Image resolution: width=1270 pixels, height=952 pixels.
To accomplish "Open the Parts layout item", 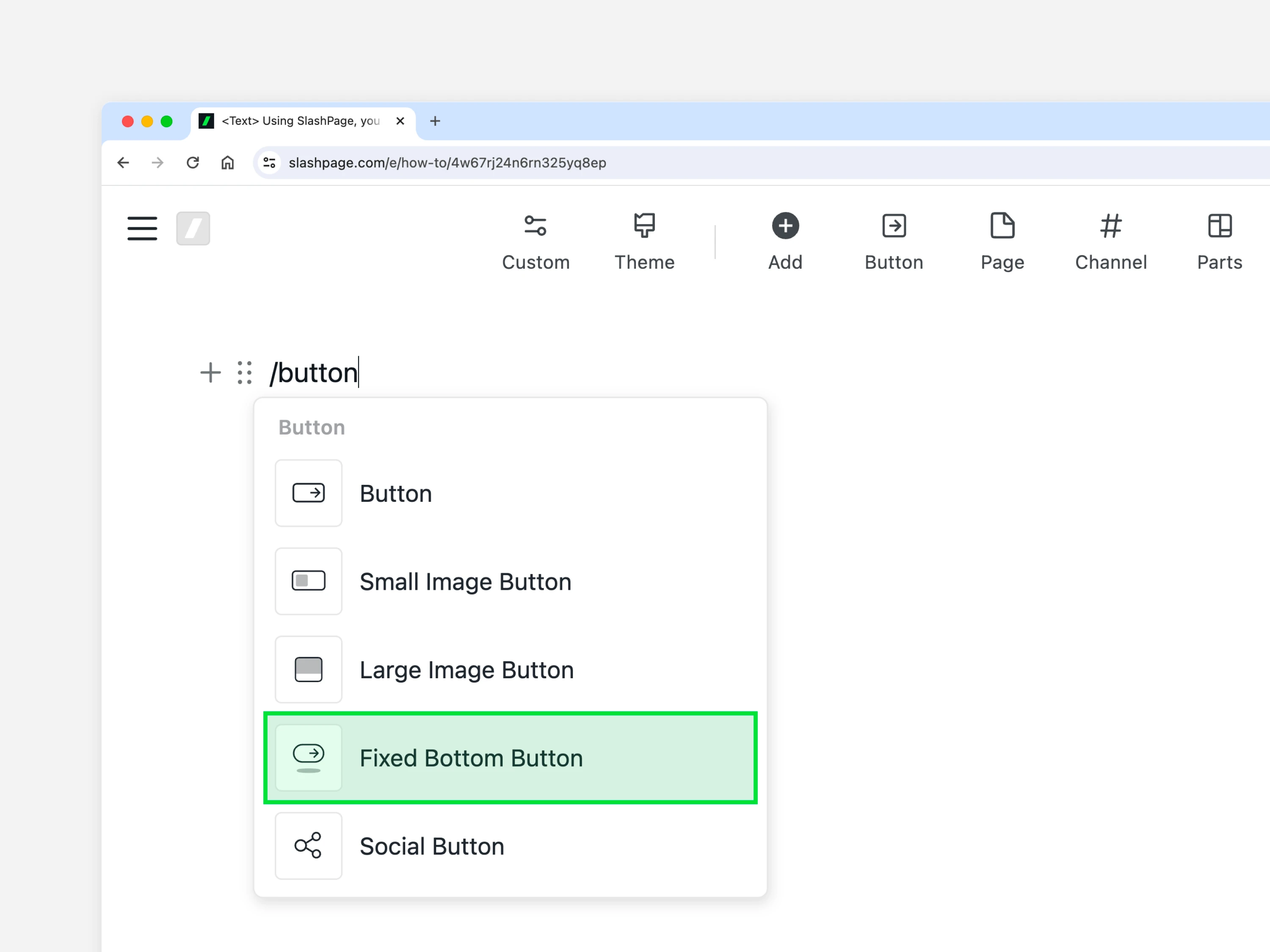I will point(1220,242).
